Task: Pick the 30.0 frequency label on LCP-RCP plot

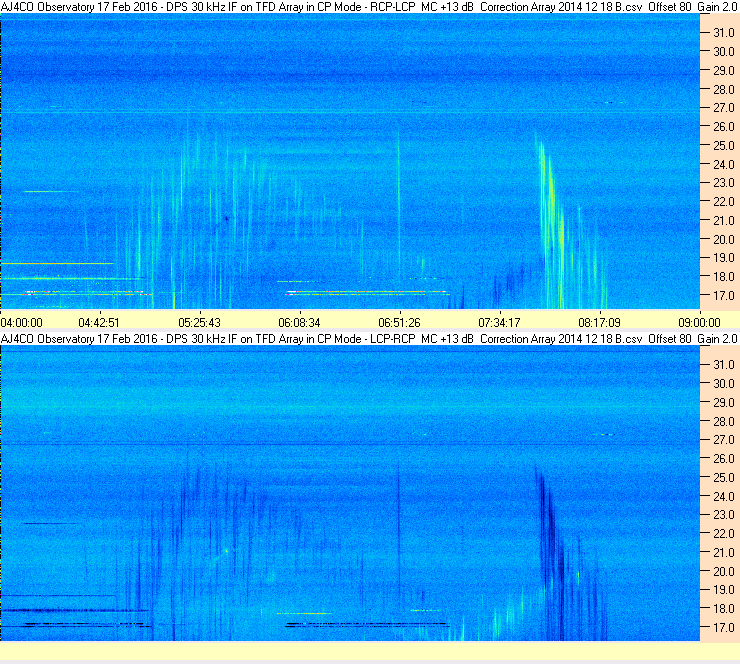Action: [x=724, y=384]
